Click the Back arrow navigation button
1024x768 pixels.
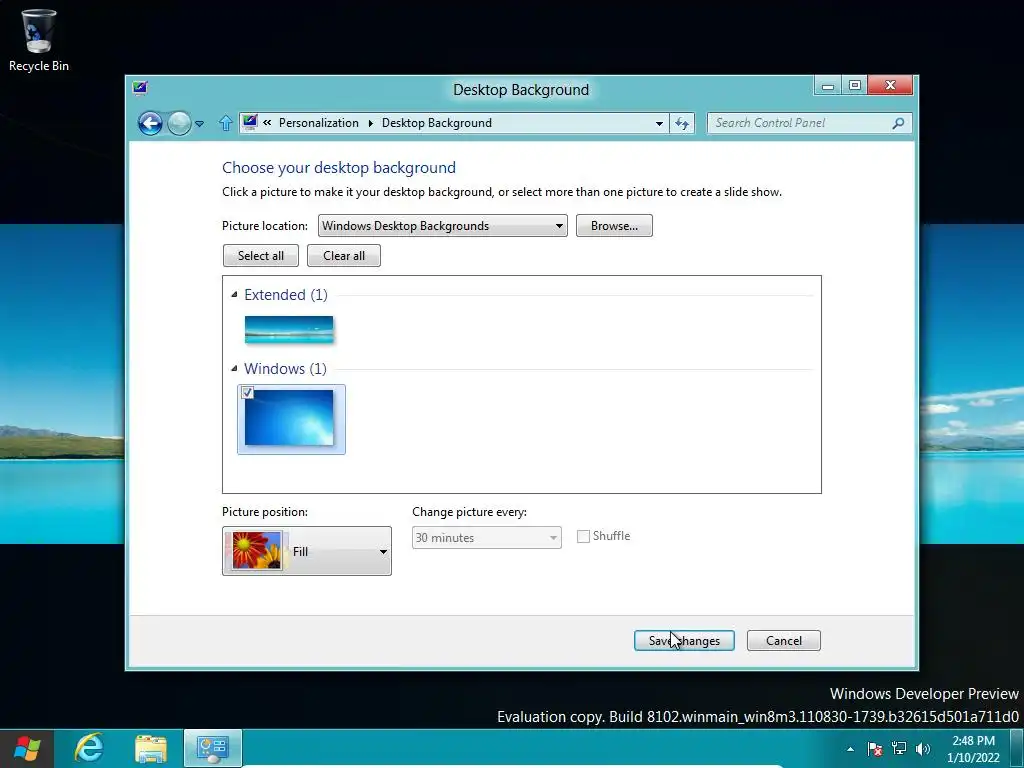(150, 123)
